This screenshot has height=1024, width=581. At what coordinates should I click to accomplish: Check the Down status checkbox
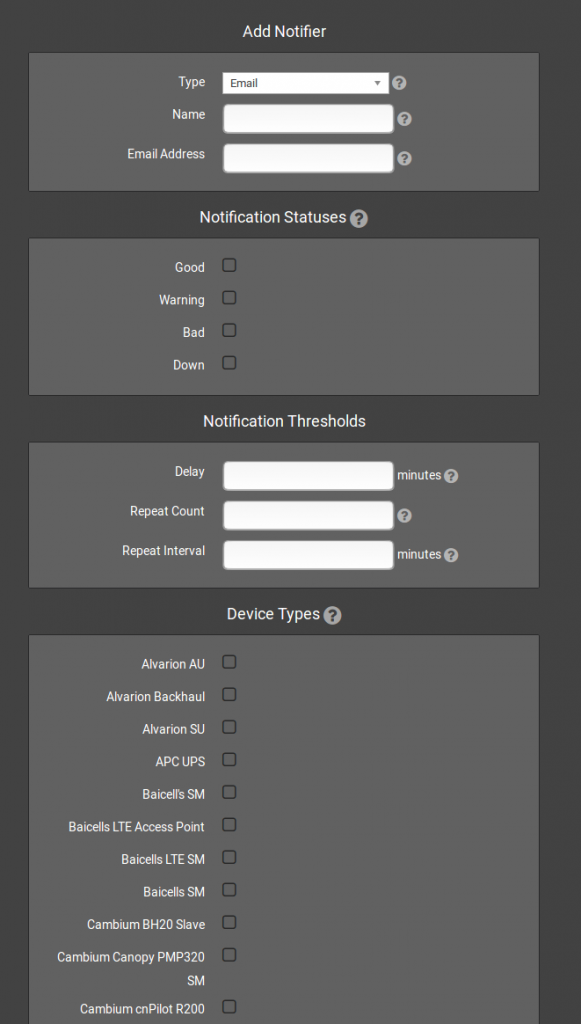229,362
